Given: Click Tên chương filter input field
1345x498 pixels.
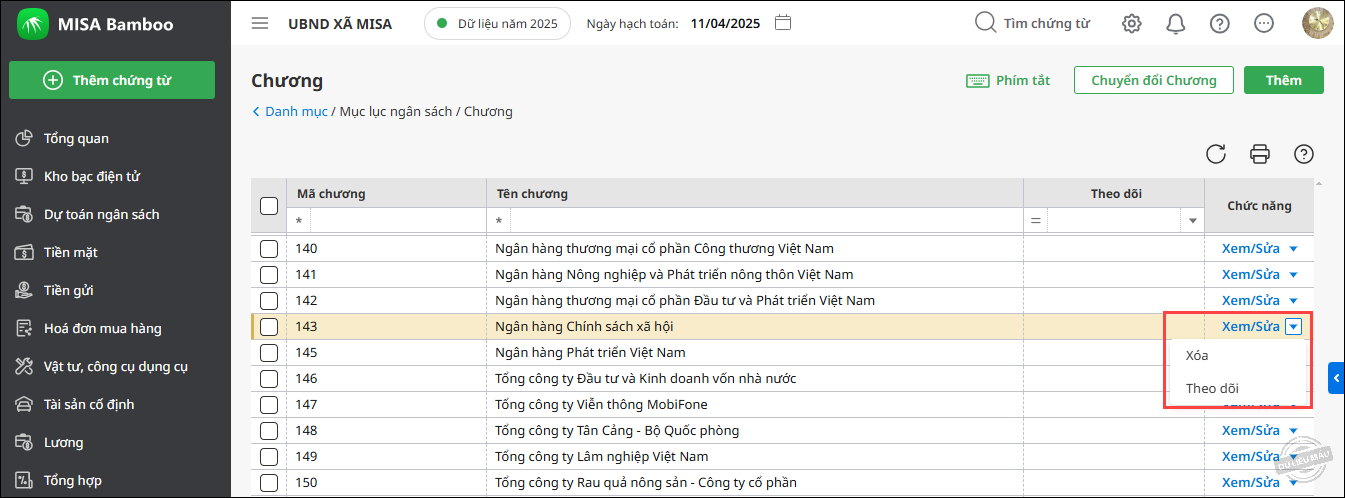Looking at the screenshot, I should (x=766, y=220).
